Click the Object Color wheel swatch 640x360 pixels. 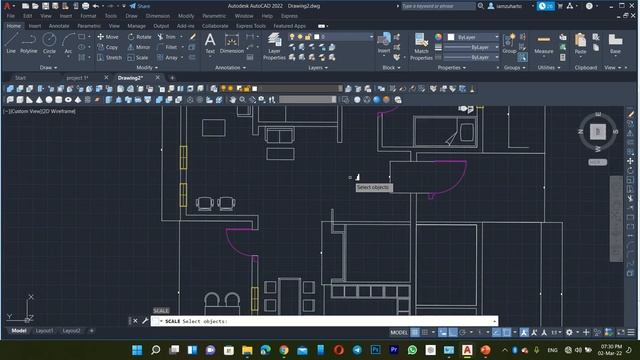click(438, 37)
